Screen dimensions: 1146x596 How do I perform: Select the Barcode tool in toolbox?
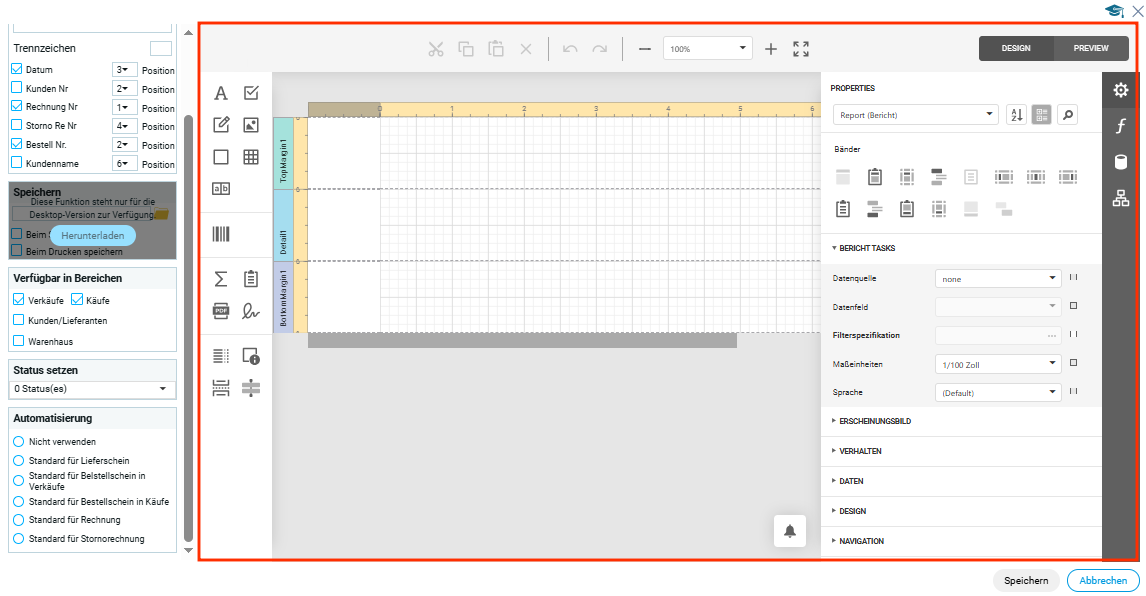pyautogui.click(x=221, y=234)
